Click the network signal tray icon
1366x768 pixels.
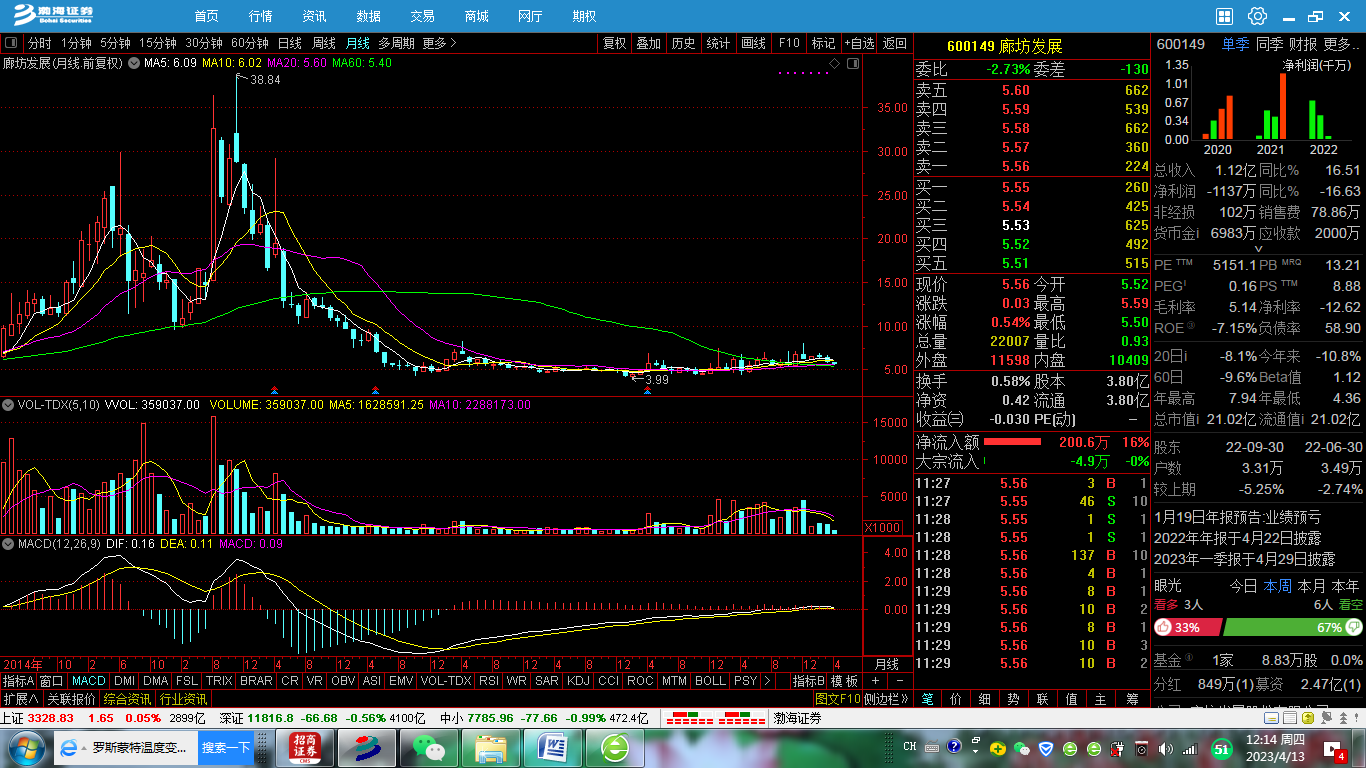pyautogui.click(x=1191, y=748)
